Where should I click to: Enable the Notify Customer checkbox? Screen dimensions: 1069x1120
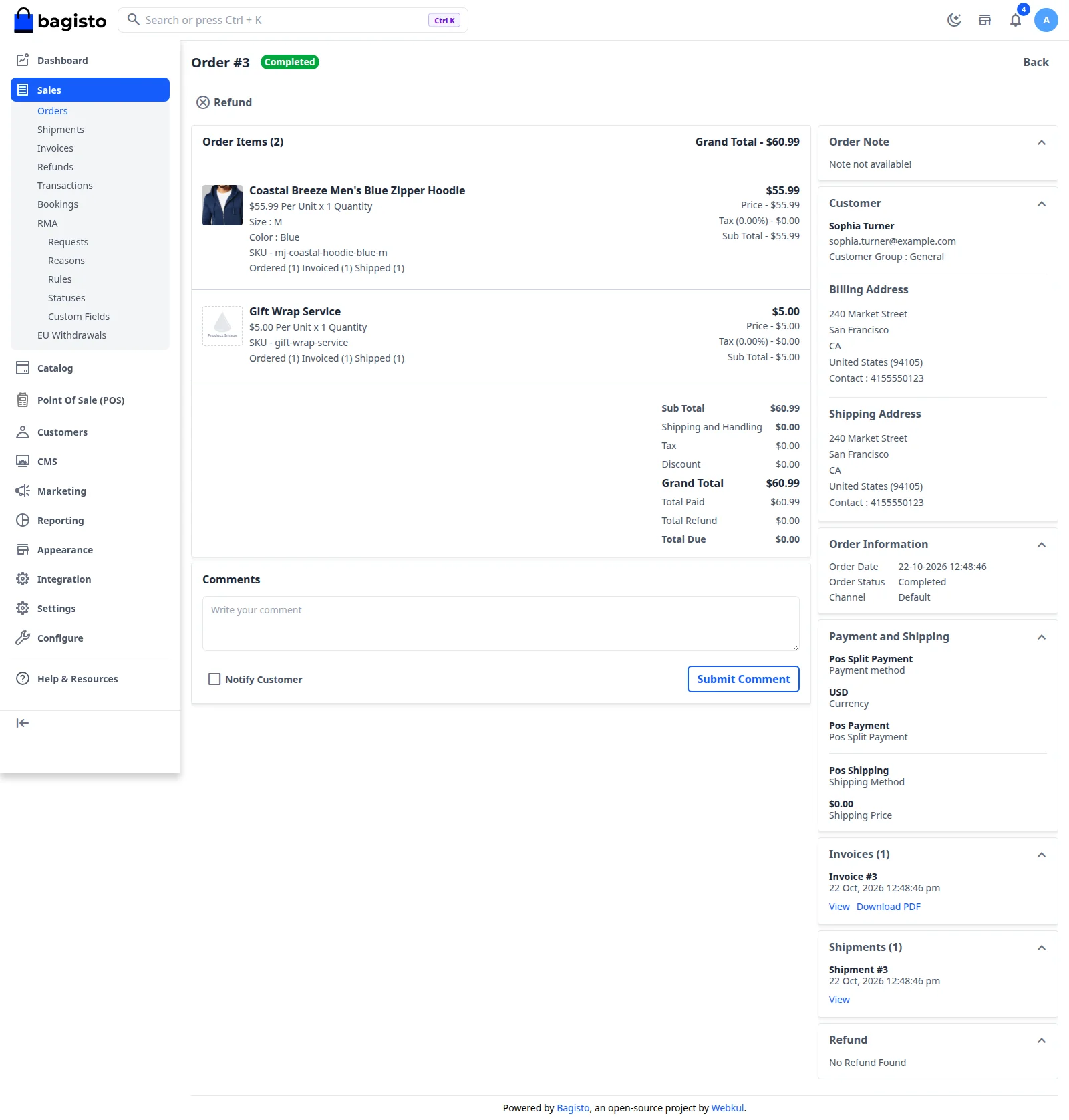pos(214,679)
